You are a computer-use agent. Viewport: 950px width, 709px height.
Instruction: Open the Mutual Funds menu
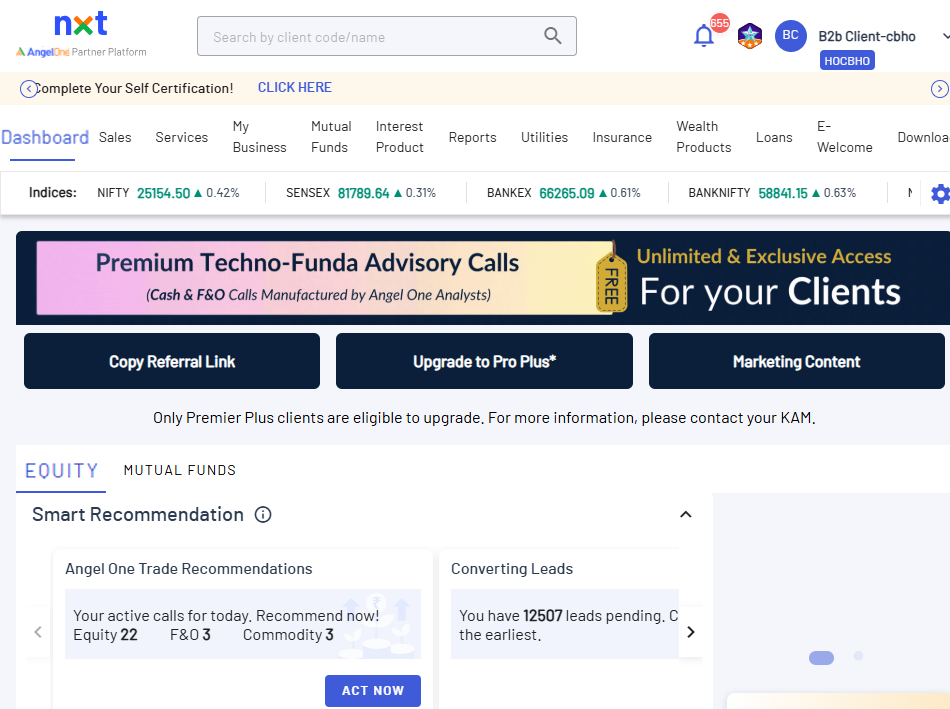[330, 137]
